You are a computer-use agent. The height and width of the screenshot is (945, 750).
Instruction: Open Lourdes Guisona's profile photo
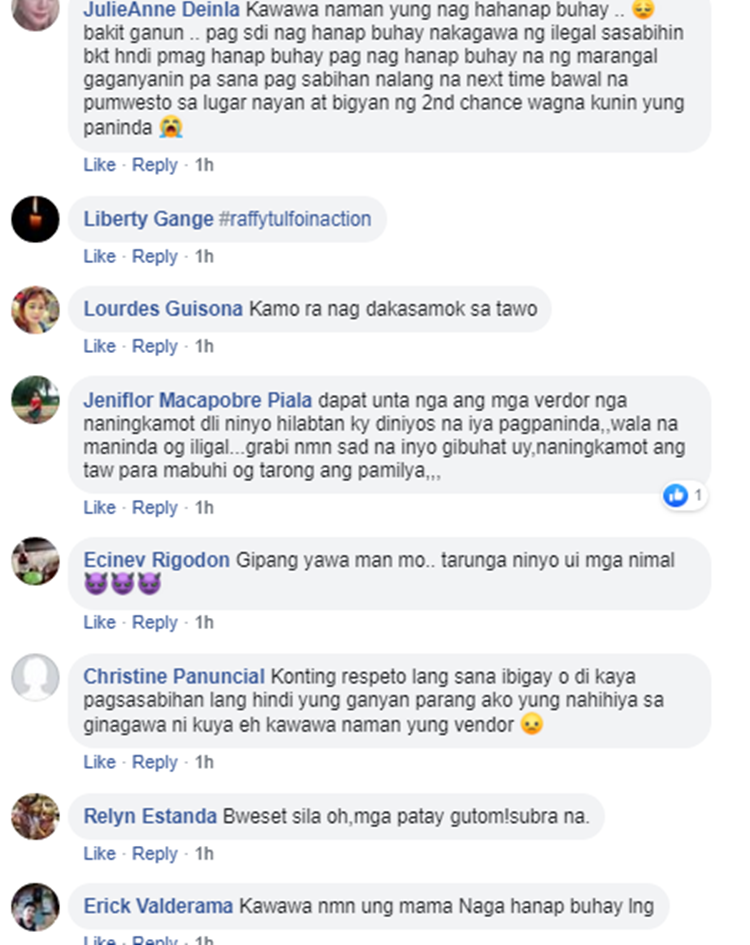tap(35, 310)
